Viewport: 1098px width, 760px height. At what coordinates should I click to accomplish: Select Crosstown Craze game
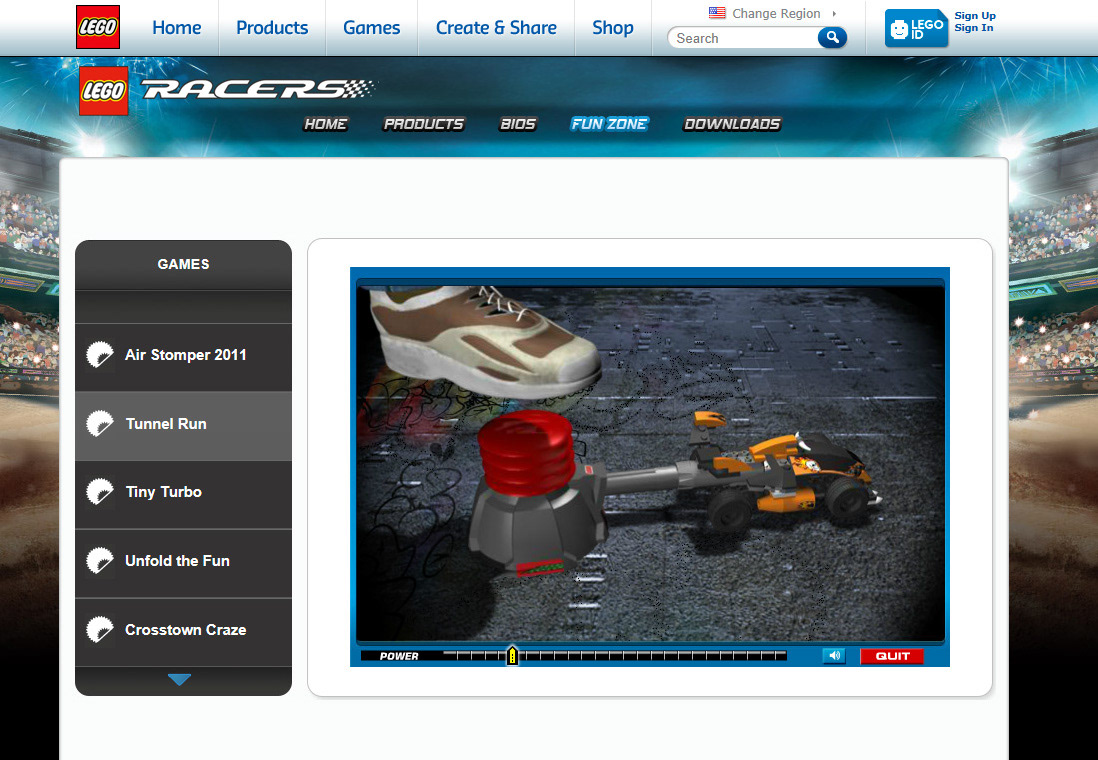pyautogui.click(x=183, y=630)
